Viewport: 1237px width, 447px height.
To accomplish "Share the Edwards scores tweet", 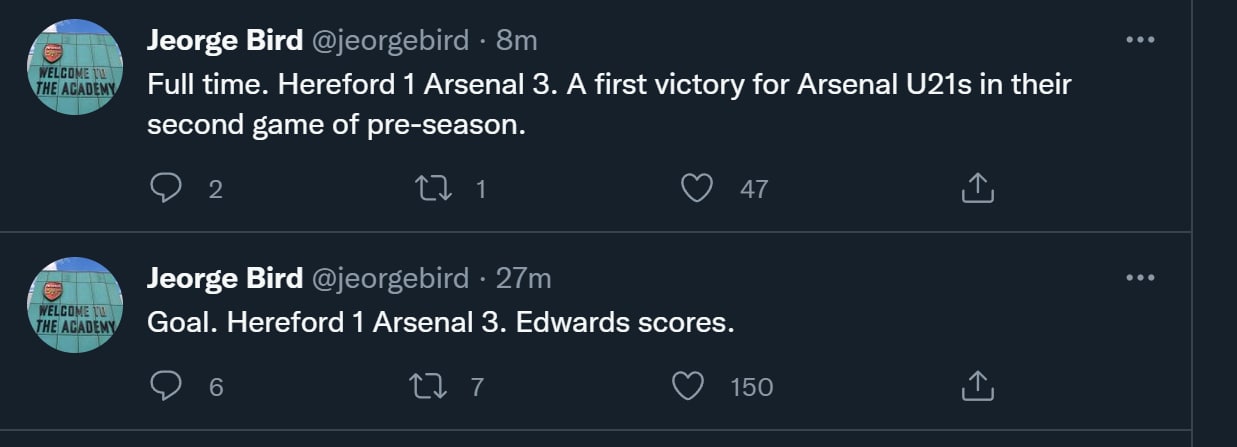I will pyautogui.click(x=977, y=386).
